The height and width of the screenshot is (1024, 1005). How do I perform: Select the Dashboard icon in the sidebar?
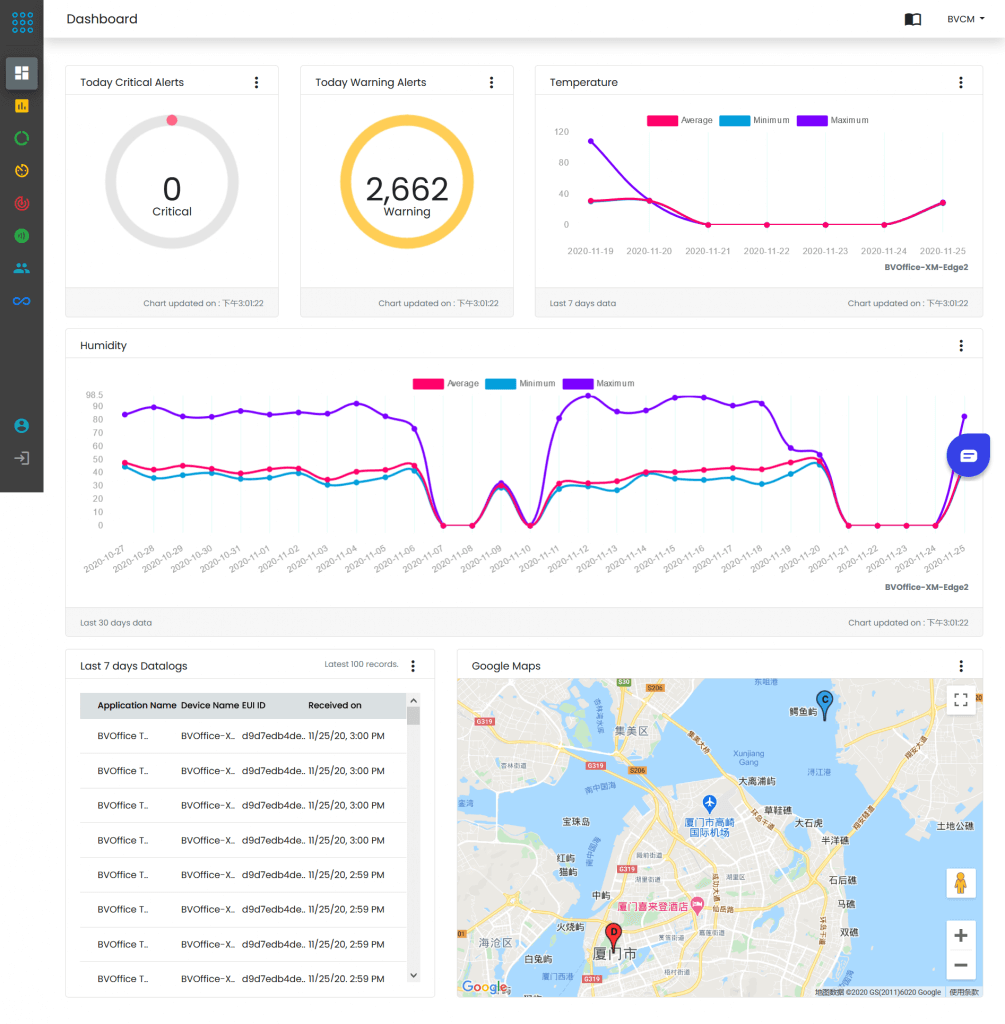click(x=22, y=73)
